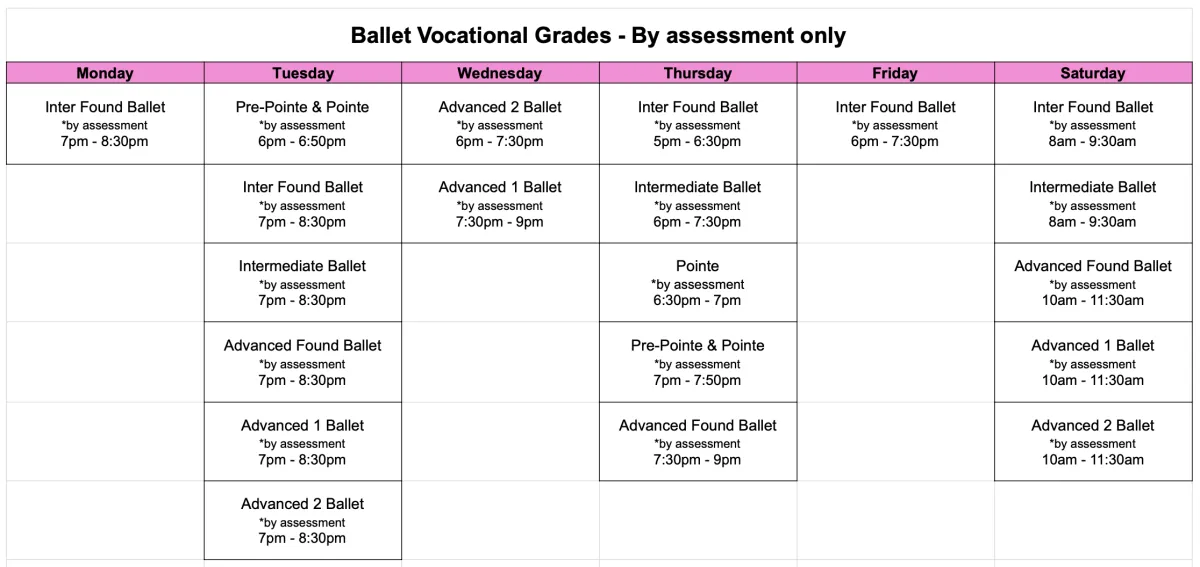
Task: Select Thursday's Pre-Pointe & Pointe 7pm cell
Action: click(x=698, y=362)
